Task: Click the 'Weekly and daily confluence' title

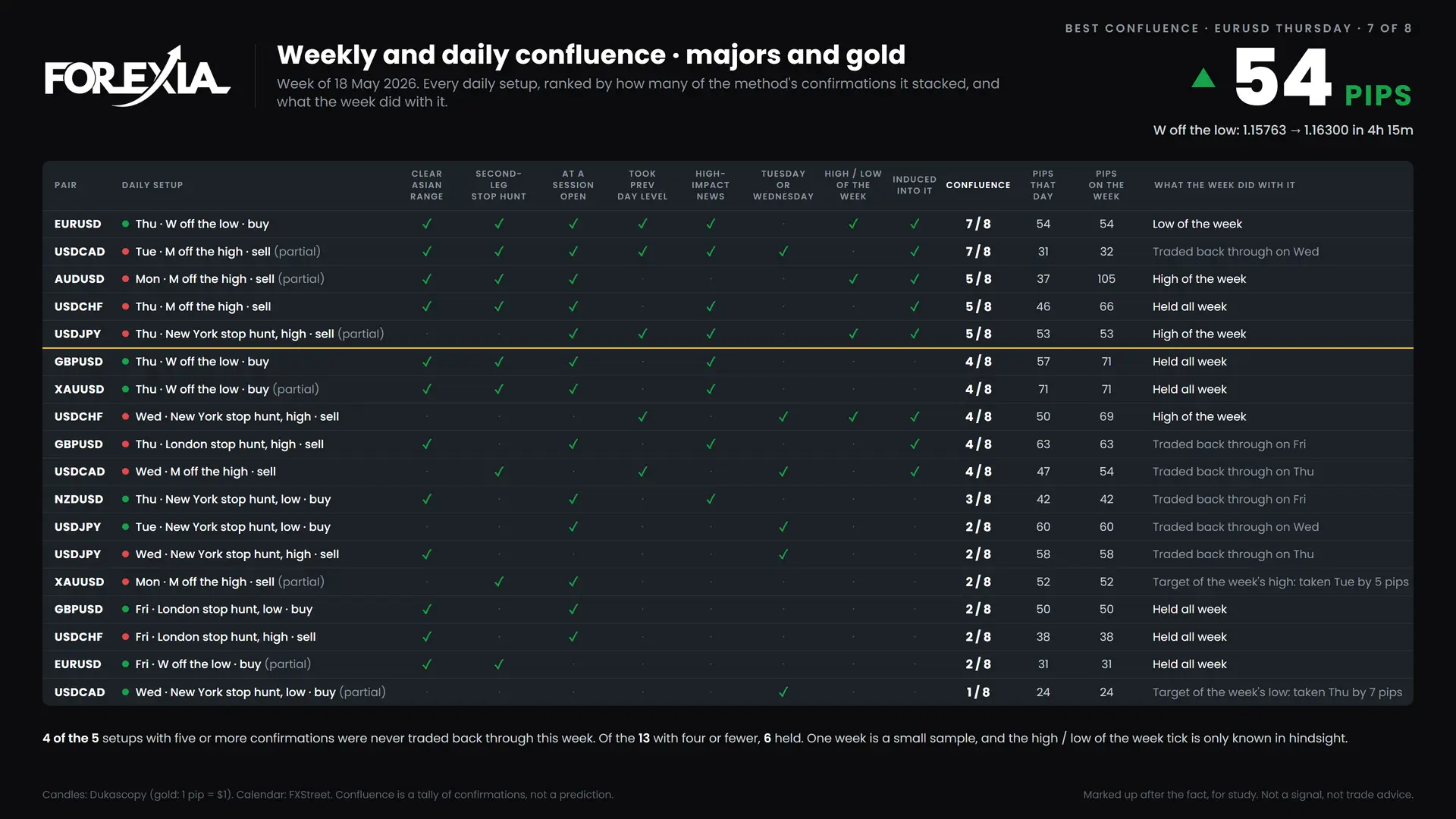Action: pyautogui.click(x=591, y=55)
